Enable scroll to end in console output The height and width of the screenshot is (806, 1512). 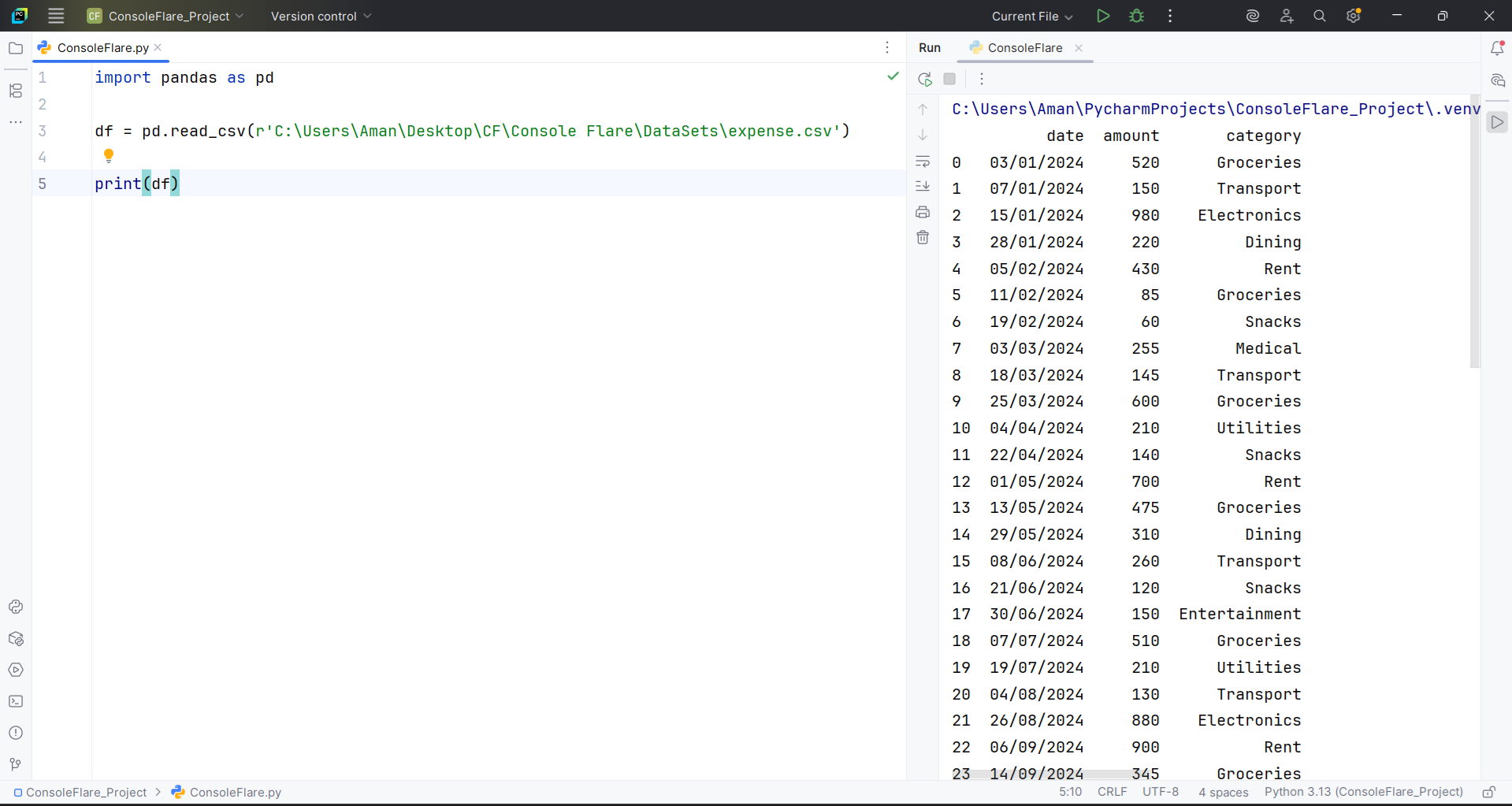(x=923, y=186)
